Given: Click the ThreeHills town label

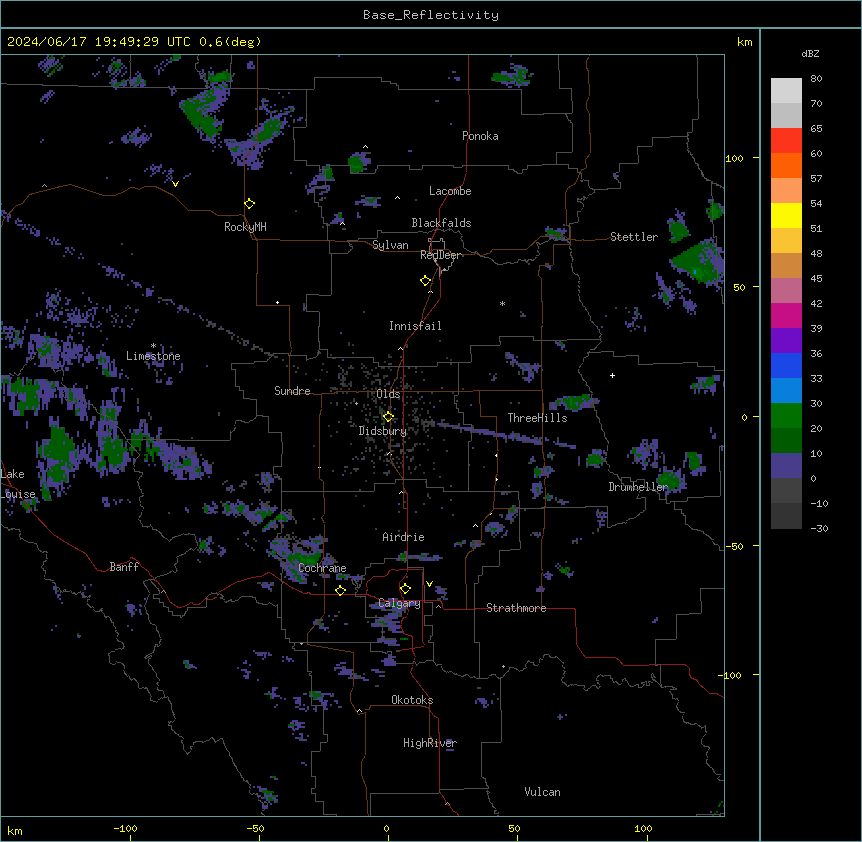Looking at the screenshot, I should click(537, 418).
